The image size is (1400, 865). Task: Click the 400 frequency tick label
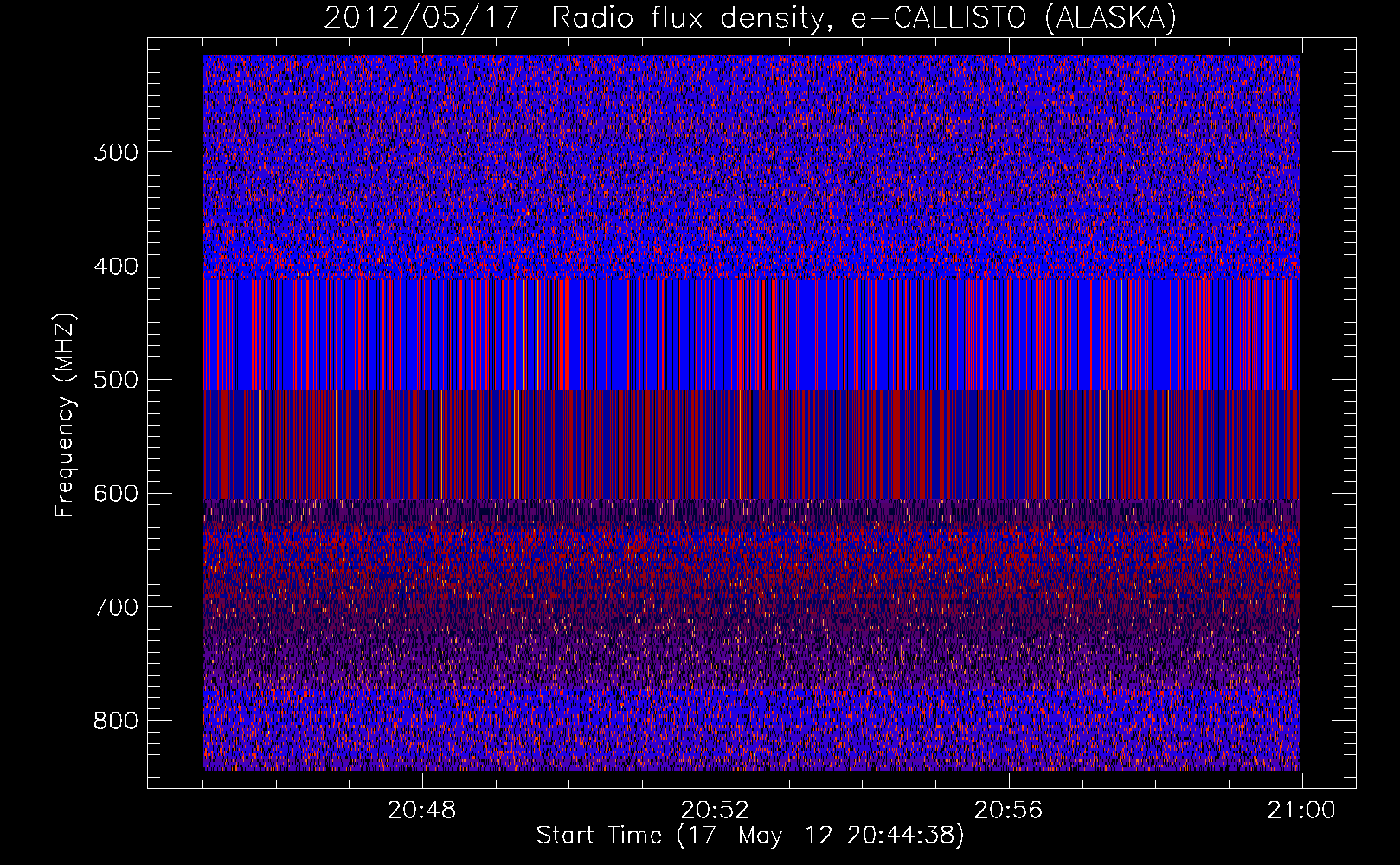(116, 266)
